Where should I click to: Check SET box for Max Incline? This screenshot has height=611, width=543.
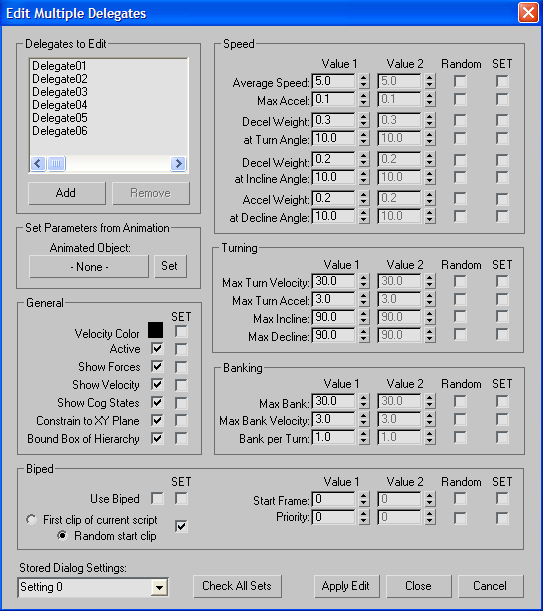click(x=502, y=317)
